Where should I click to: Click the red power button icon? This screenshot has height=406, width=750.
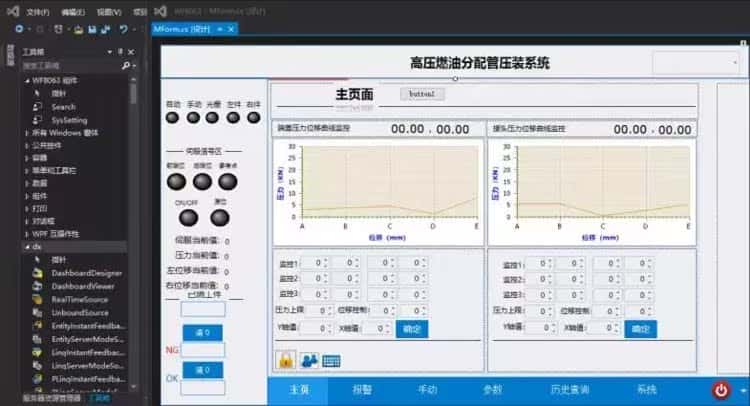(x=721, y=390)
